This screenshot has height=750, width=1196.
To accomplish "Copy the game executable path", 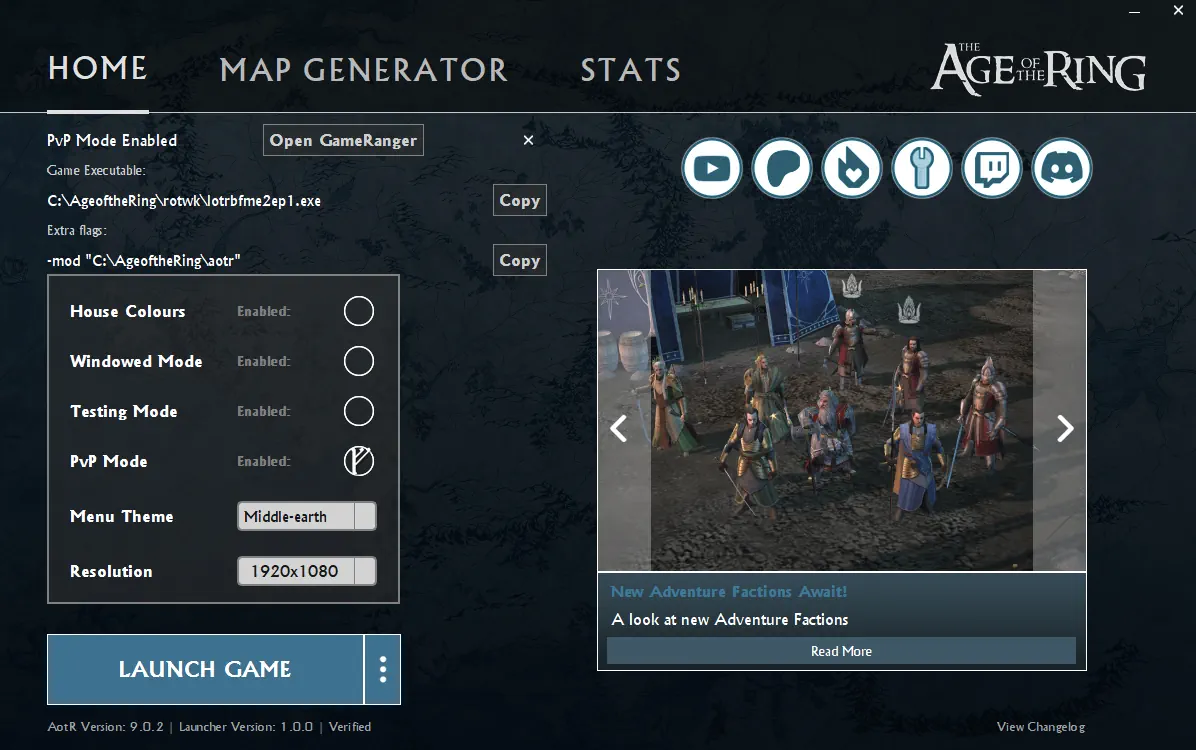I will 519,200.
